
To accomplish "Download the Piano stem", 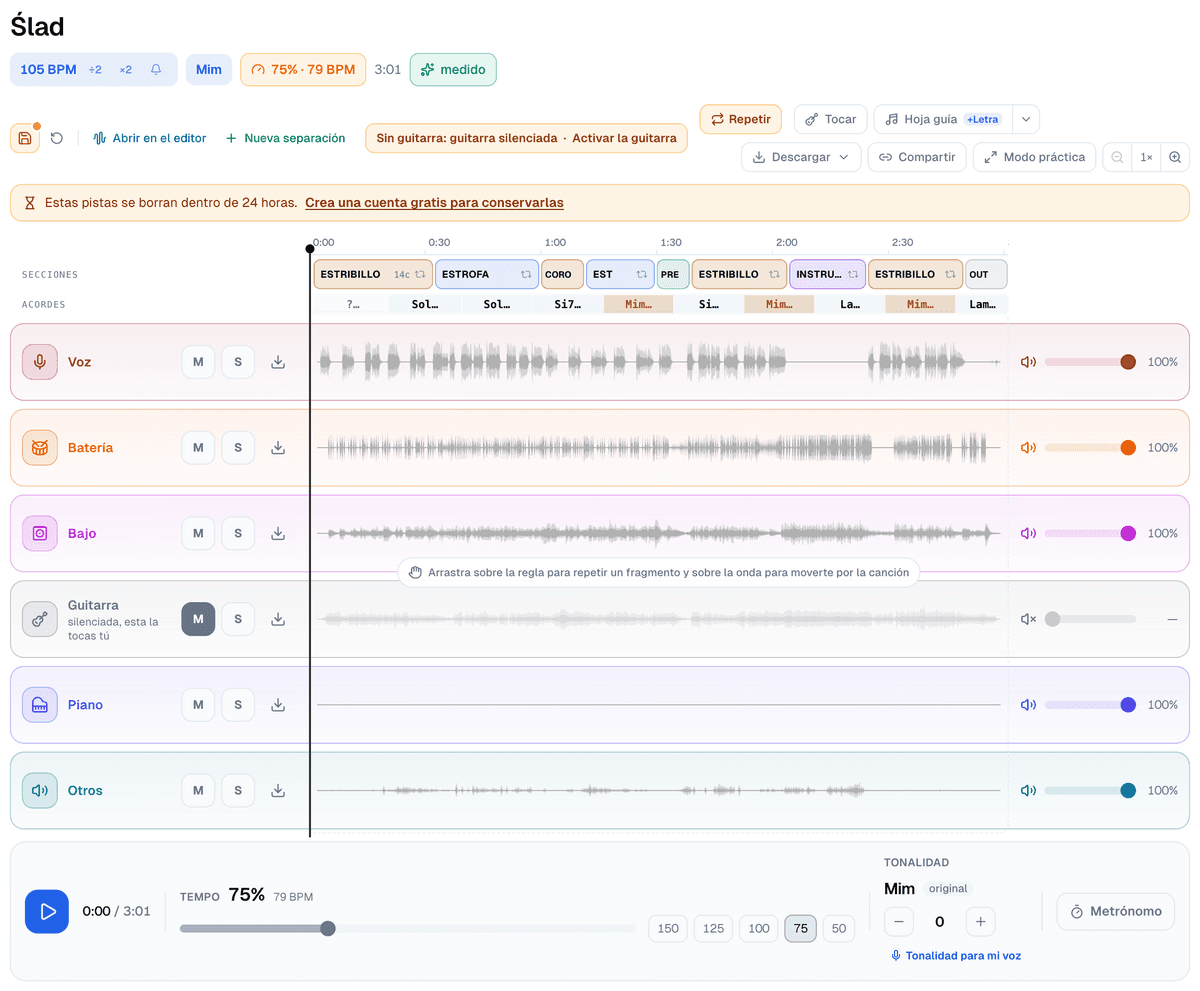I will [278, 705].
